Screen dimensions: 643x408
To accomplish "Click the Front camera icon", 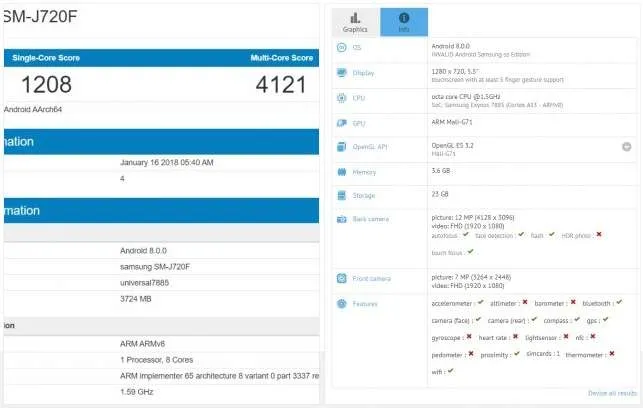I will pyautogui.click(x=342, y=278).
